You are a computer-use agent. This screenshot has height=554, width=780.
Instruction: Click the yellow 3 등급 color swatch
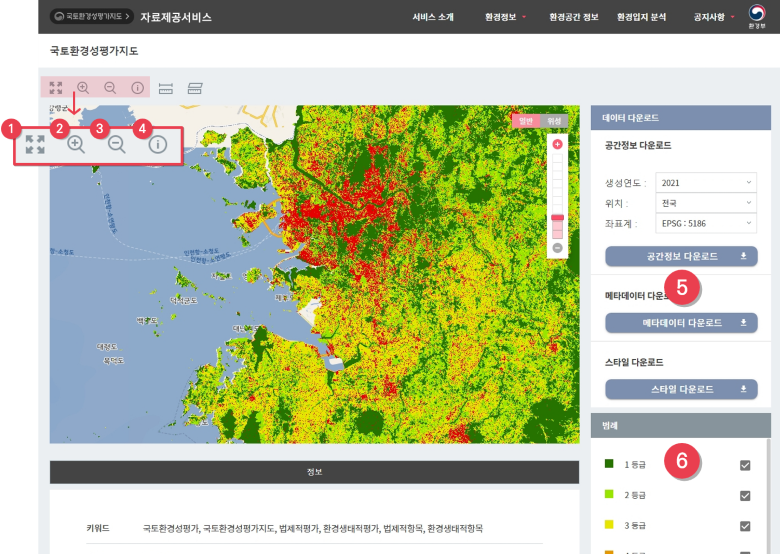coord(609,524)
